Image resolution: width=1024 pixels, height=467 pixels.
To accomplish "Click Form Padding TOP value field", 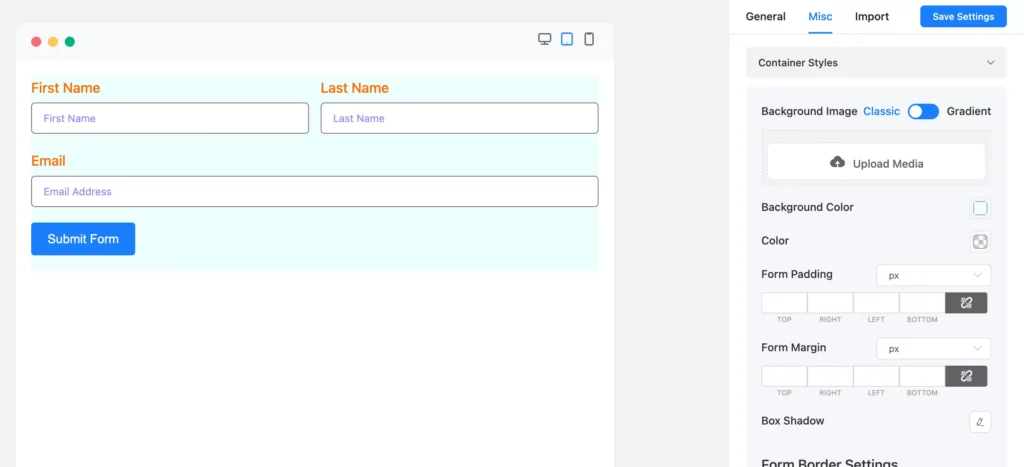I will [x=784, y=302].
